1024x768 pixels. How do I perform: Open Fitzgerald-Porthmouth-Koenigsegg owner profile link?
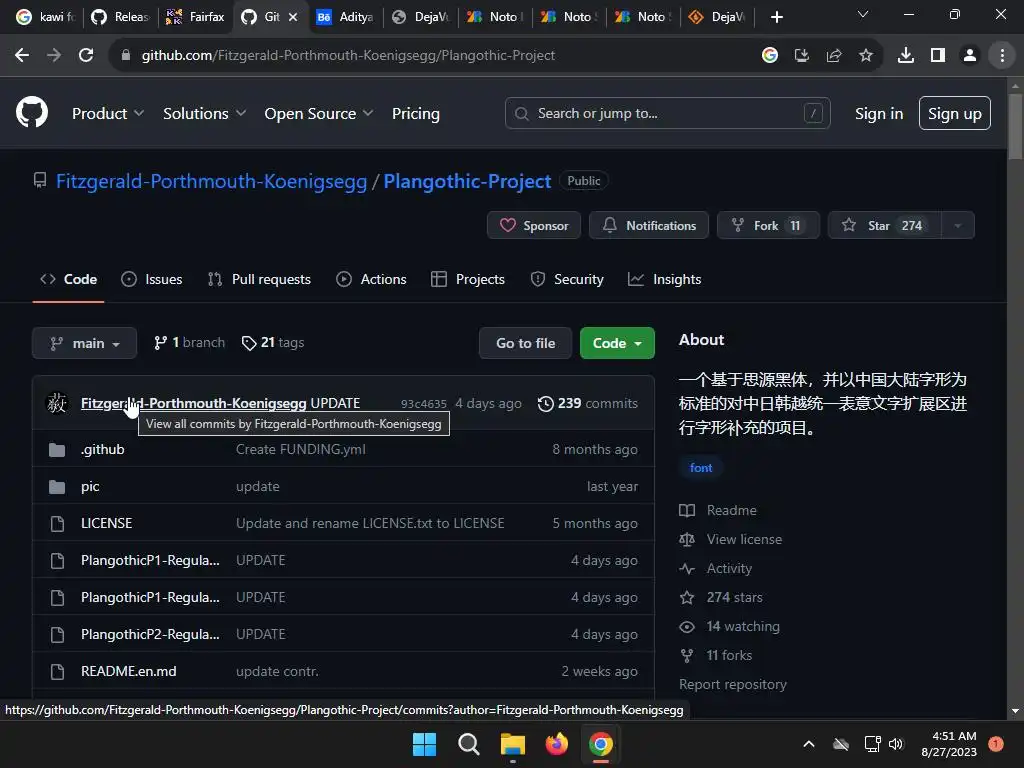coord(212,181)
